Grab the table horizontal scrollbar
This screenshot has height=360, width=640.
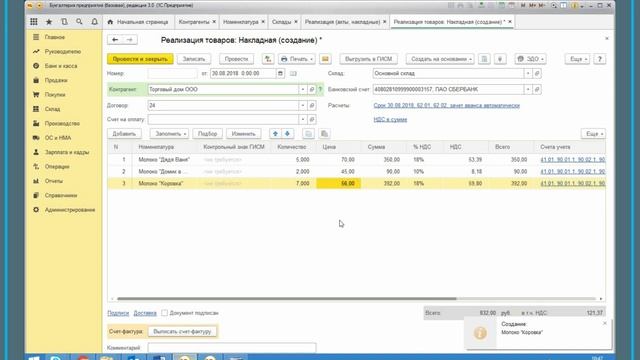click(287, 299)
